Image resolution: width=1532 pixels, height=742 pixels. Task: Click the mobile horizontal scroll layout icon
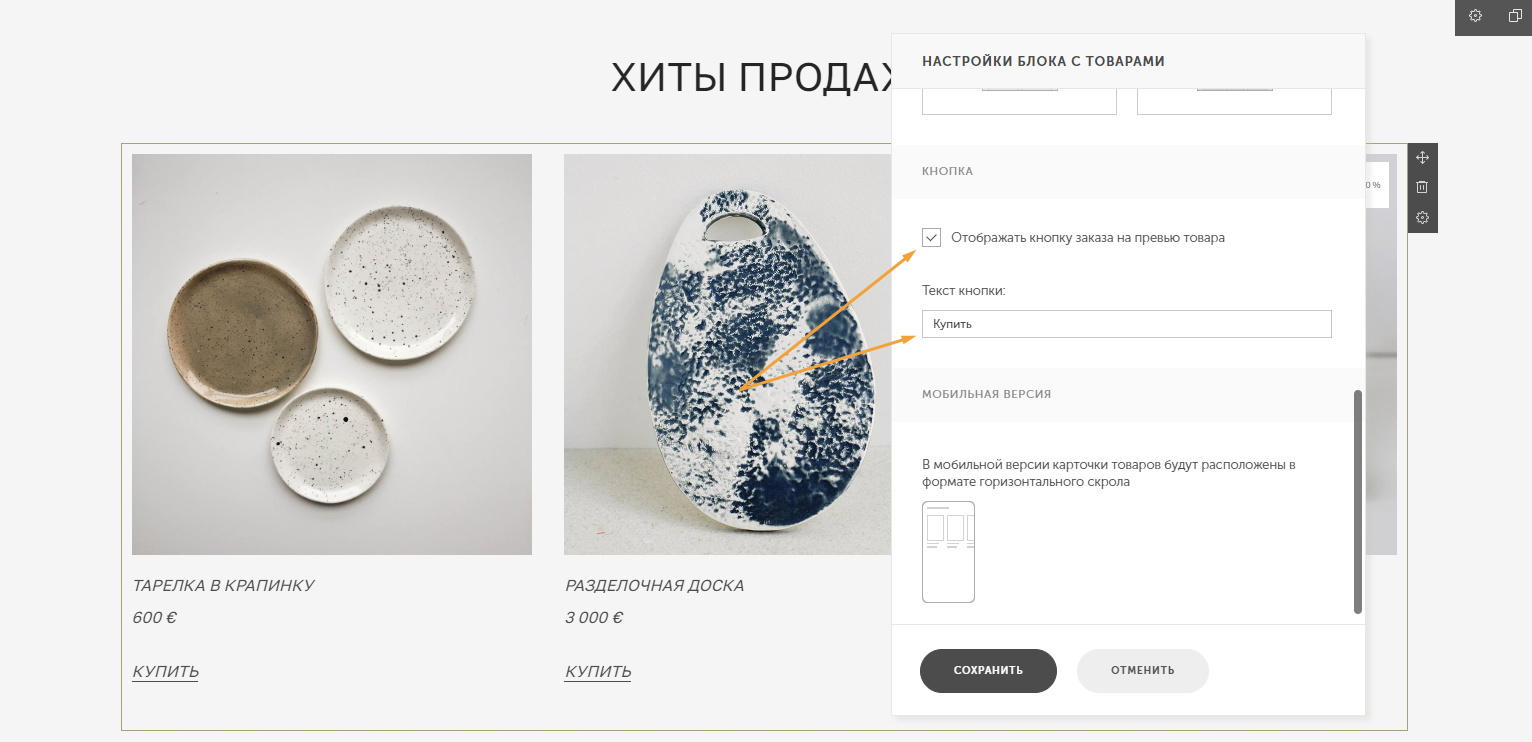tap(948, 551)
